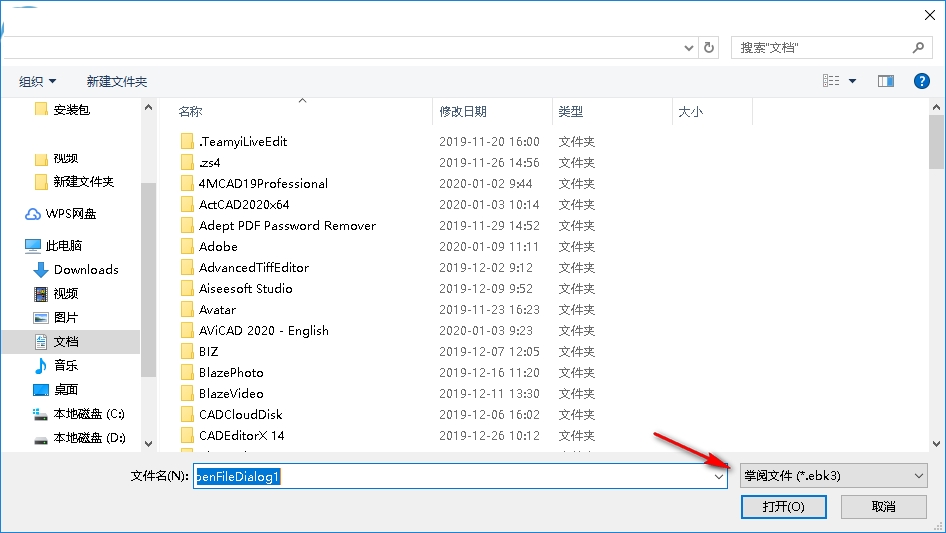This screenshot has height=533, width=946.
Task: Select 桌面 in navigation pane
Action: [x=66, y=389]
